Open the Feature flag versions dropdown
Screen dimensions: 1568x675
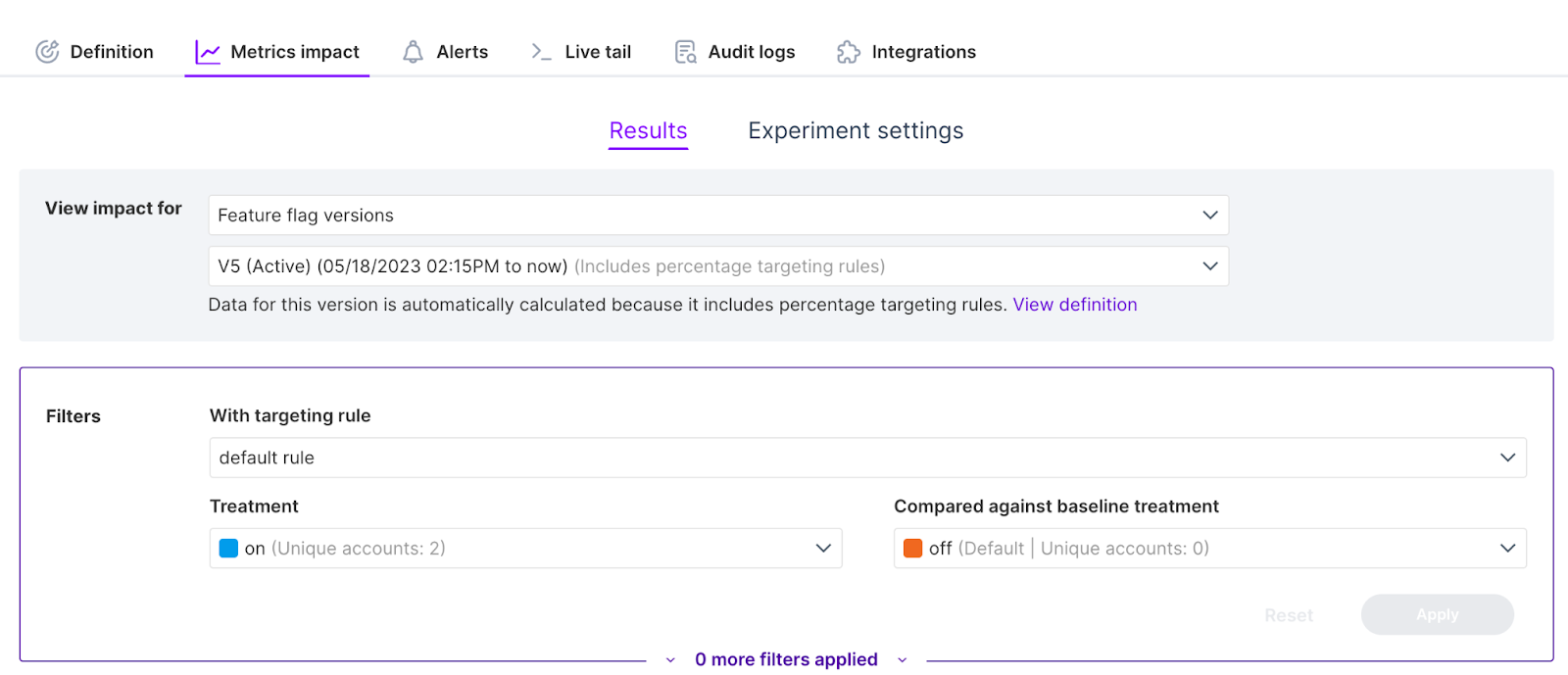coord(717,216)
